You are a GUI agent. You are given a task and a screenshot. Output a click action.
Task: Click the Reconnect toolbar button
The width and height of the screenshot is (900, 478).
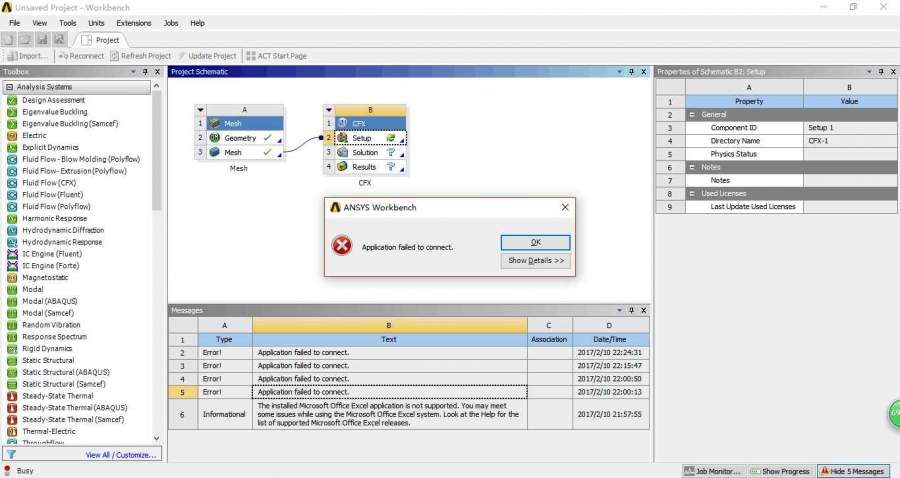click(x=81, y=56)
